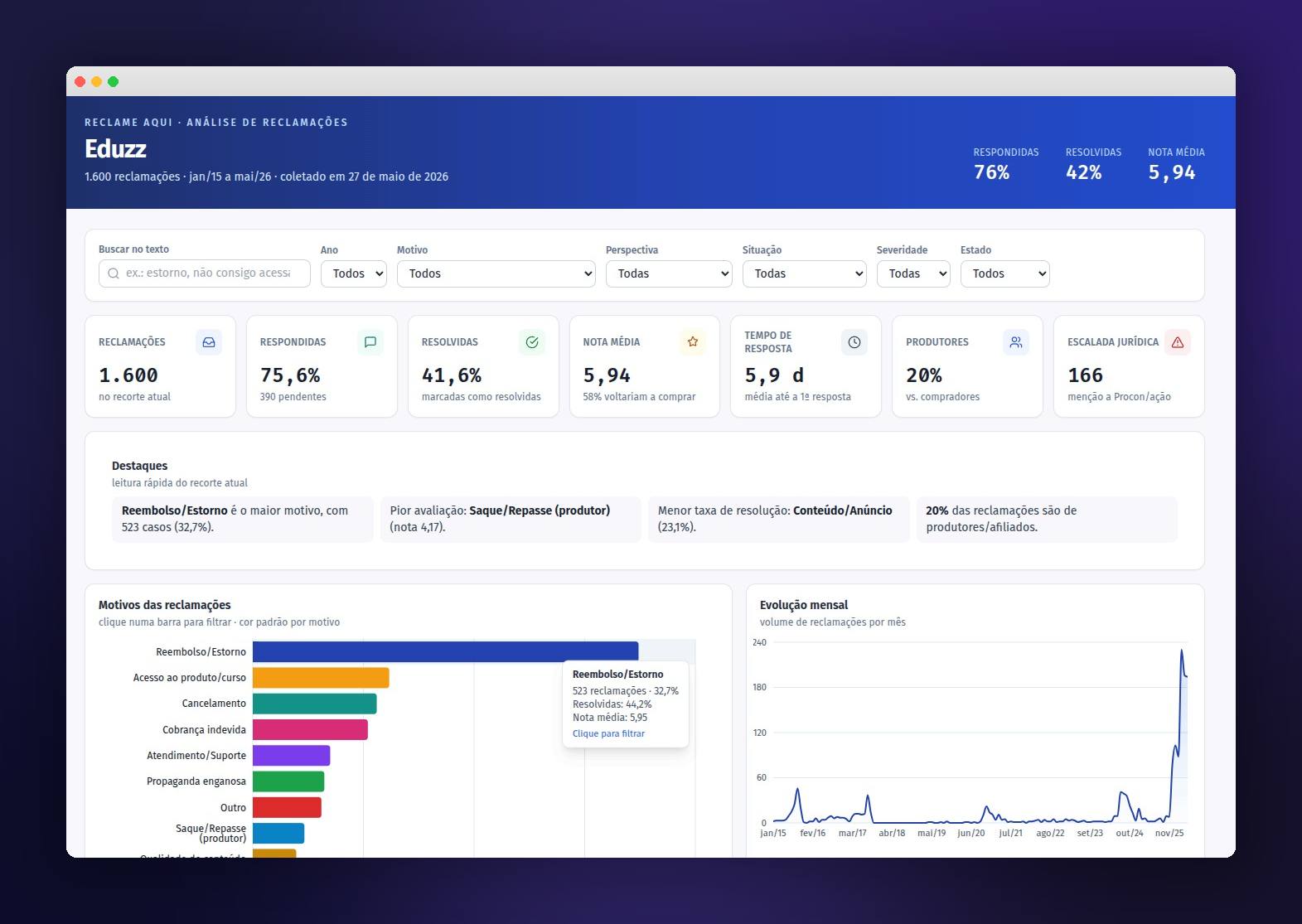Click the magnifier icon in the search box
Screen dimensions: 1302x924
pyautogui.click(x=114, y=273)
